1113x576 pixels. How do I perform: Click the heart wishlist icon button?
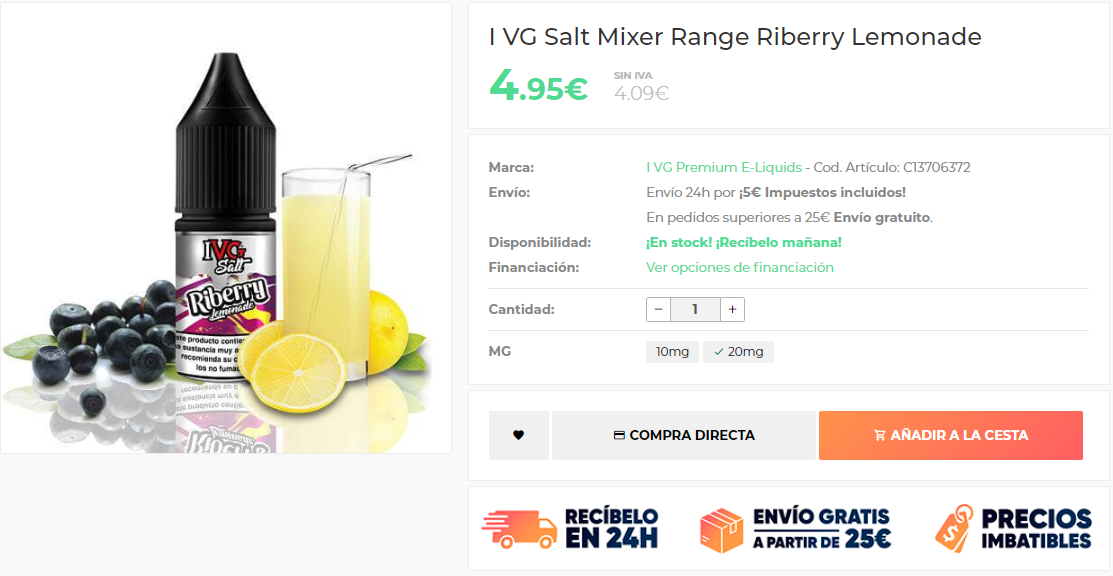pyautogui.click(x=518, y=435)
